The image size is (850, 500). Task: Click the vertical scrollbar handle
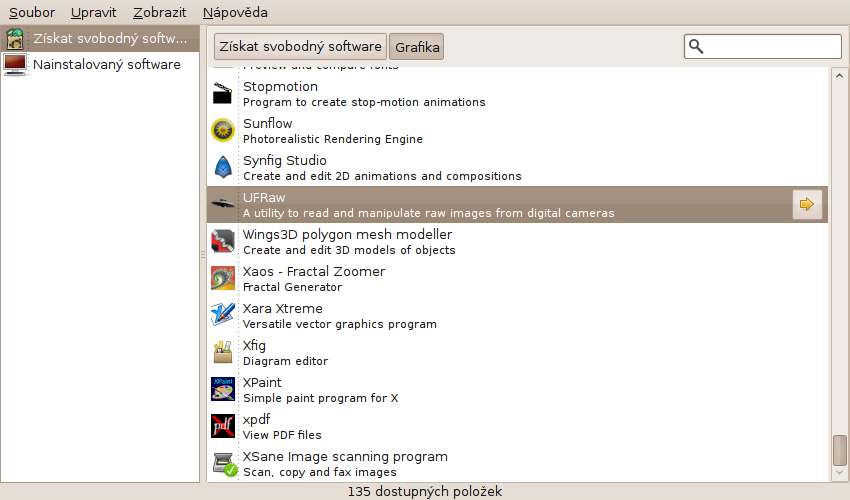pos(840,450)
